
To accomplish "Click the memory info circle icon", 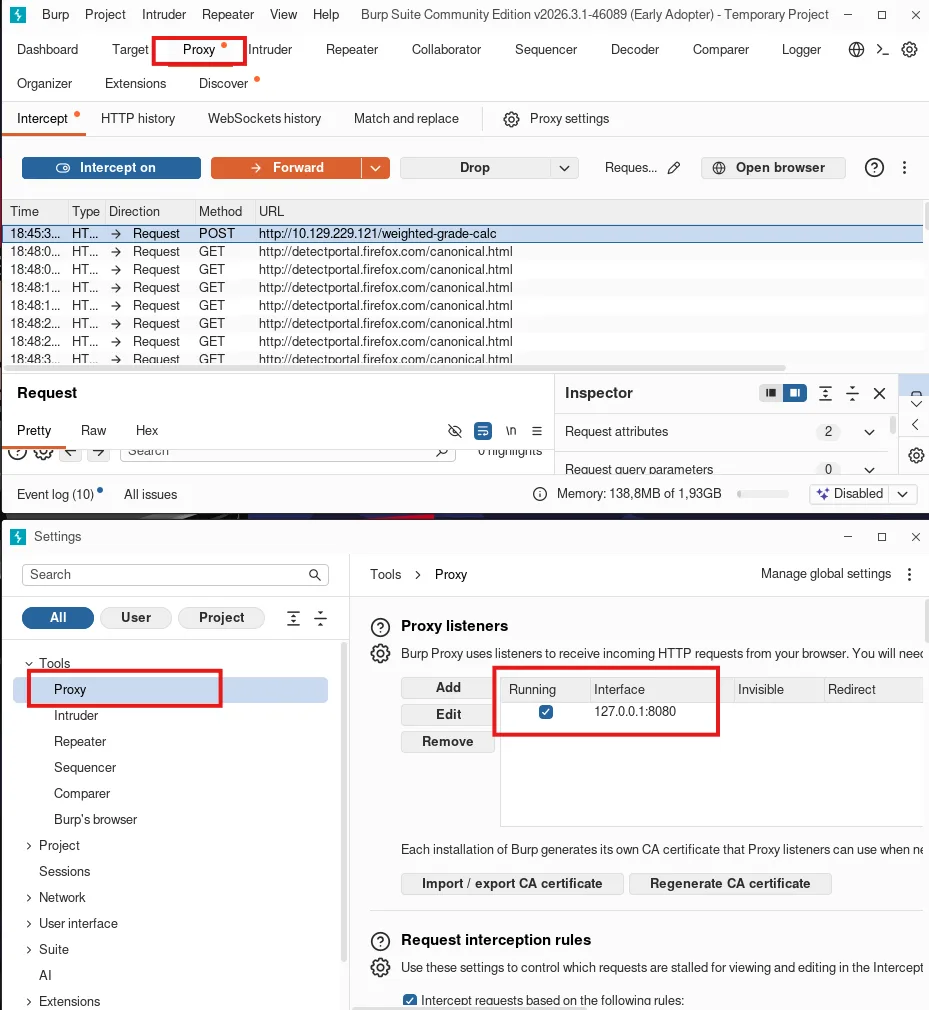I will click(x=540, y=494).
